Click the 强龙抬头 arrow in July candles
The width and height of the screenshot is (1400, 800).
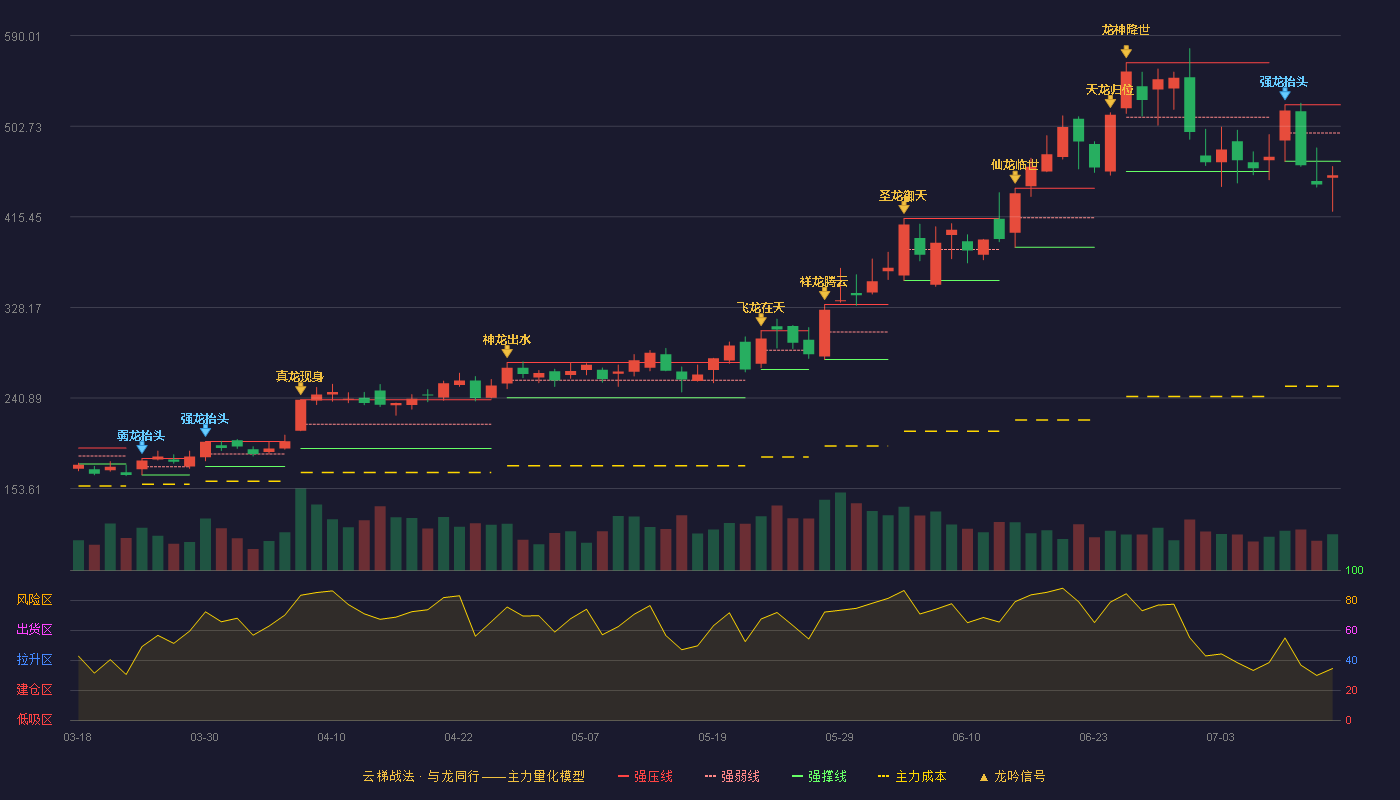[x=1285, y=94]
